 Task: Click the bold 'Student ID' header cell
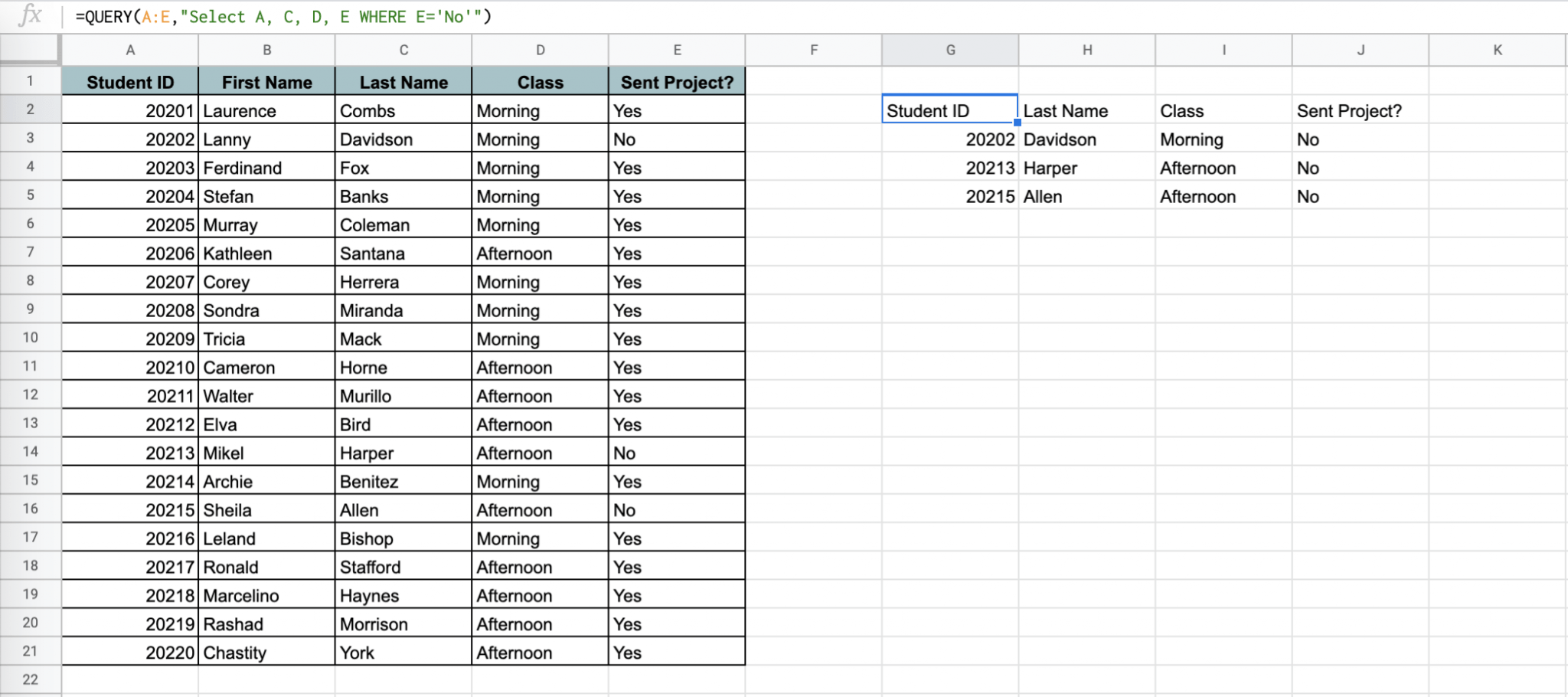[130, 81]
